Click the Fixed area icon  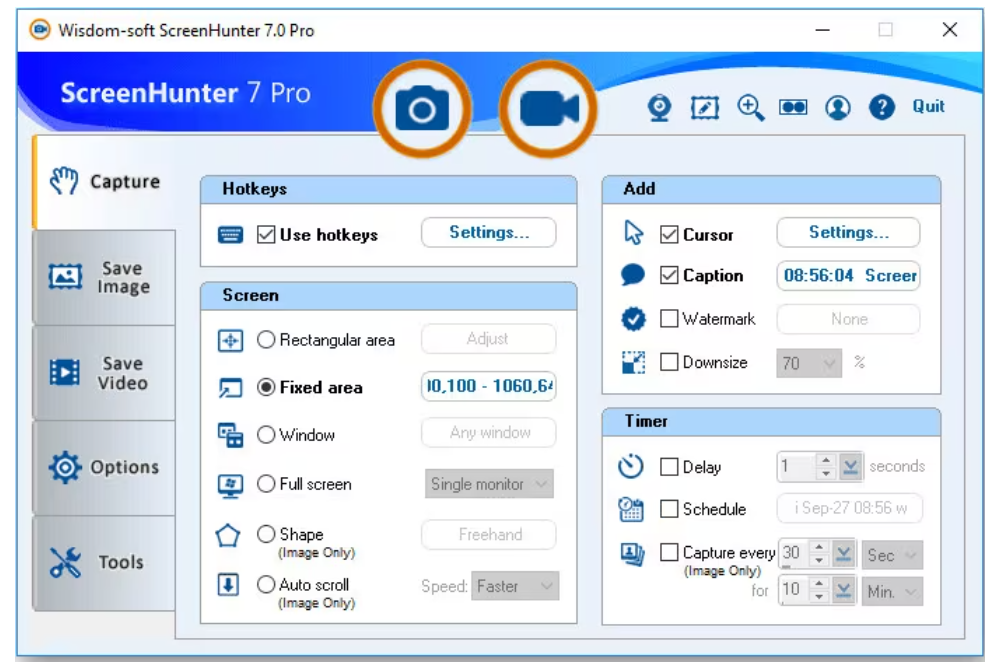coord(230,387)
